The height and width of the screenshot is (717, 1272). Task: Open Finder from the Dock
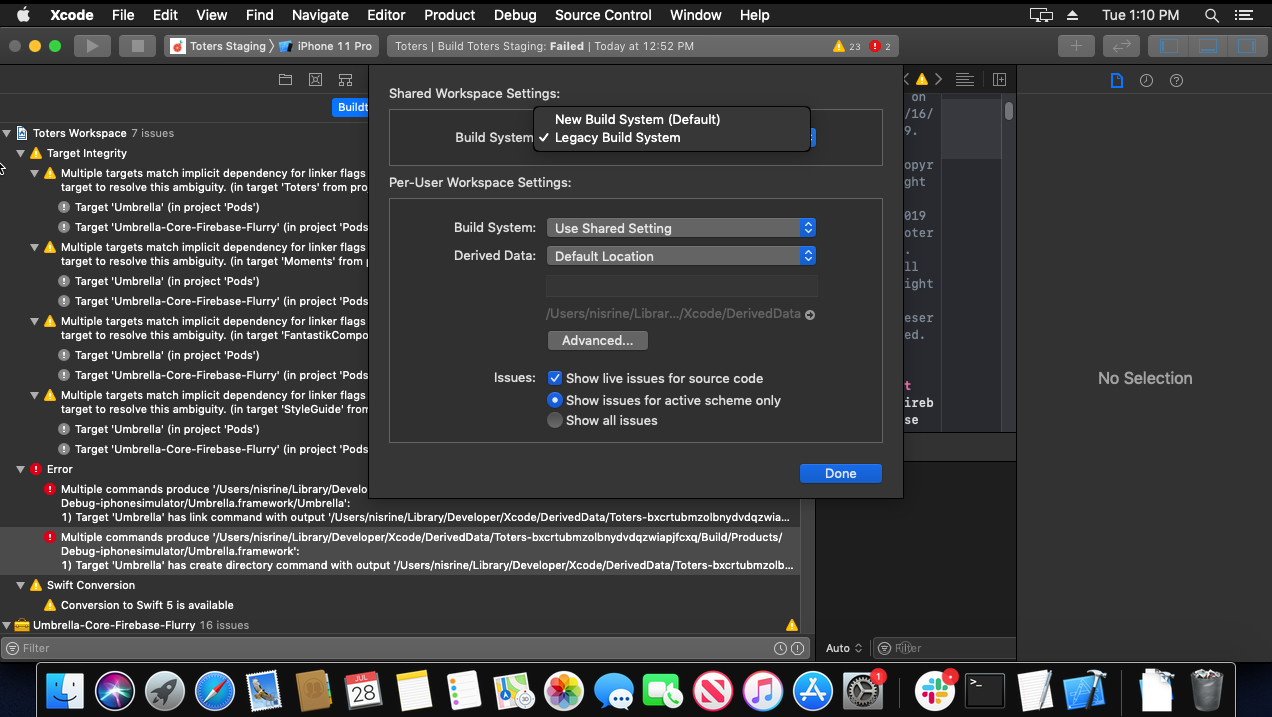click(67, 691)
